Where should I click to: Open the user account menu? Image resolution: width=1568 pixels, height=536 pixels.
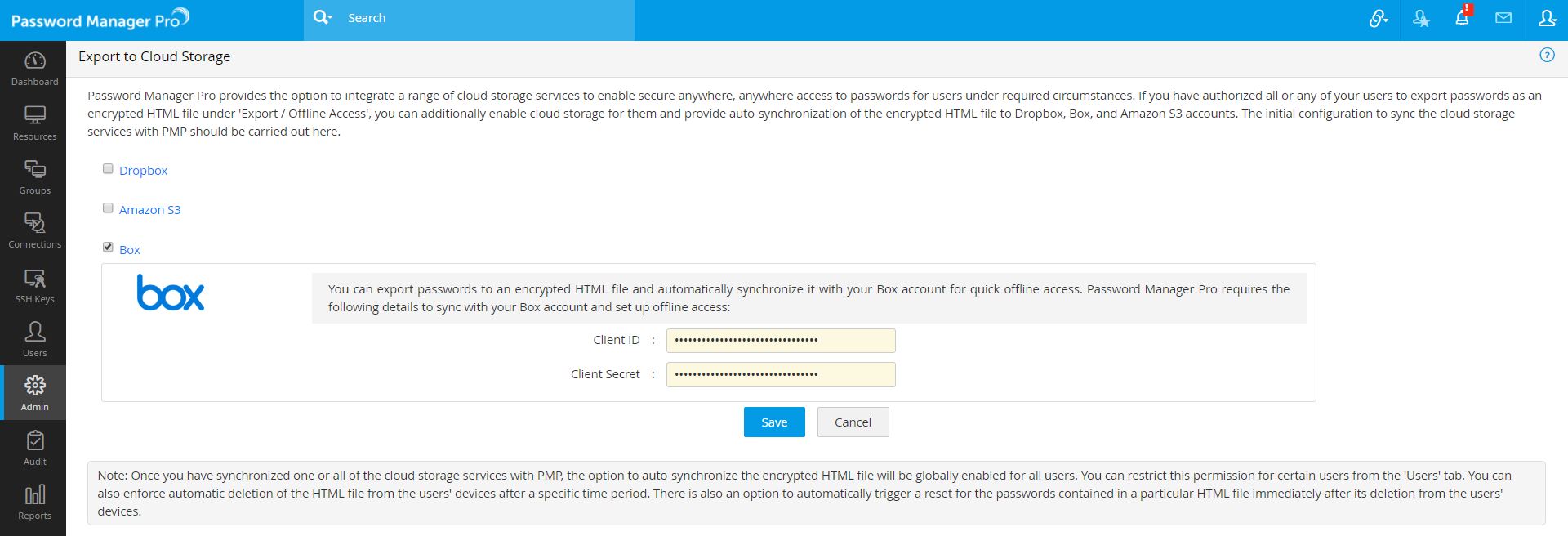tap(1547, 18)
